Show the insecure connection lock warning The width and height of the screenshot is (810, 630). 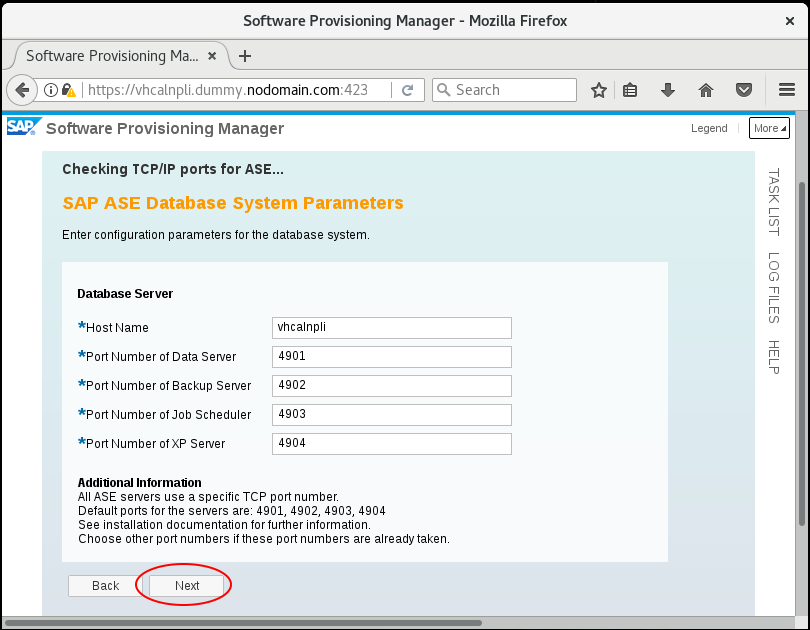coord(69,90)
